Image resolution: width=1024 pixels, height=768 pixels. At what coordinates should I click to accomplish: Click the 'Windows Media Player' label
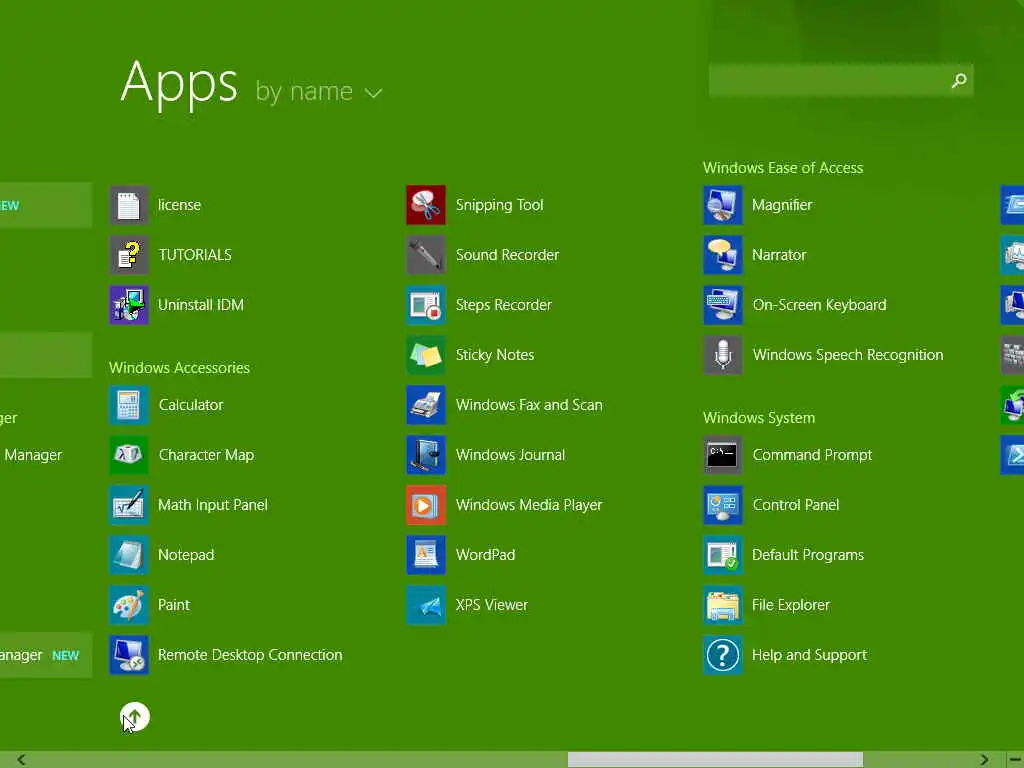pyautogui.click(x=529, y=505)
